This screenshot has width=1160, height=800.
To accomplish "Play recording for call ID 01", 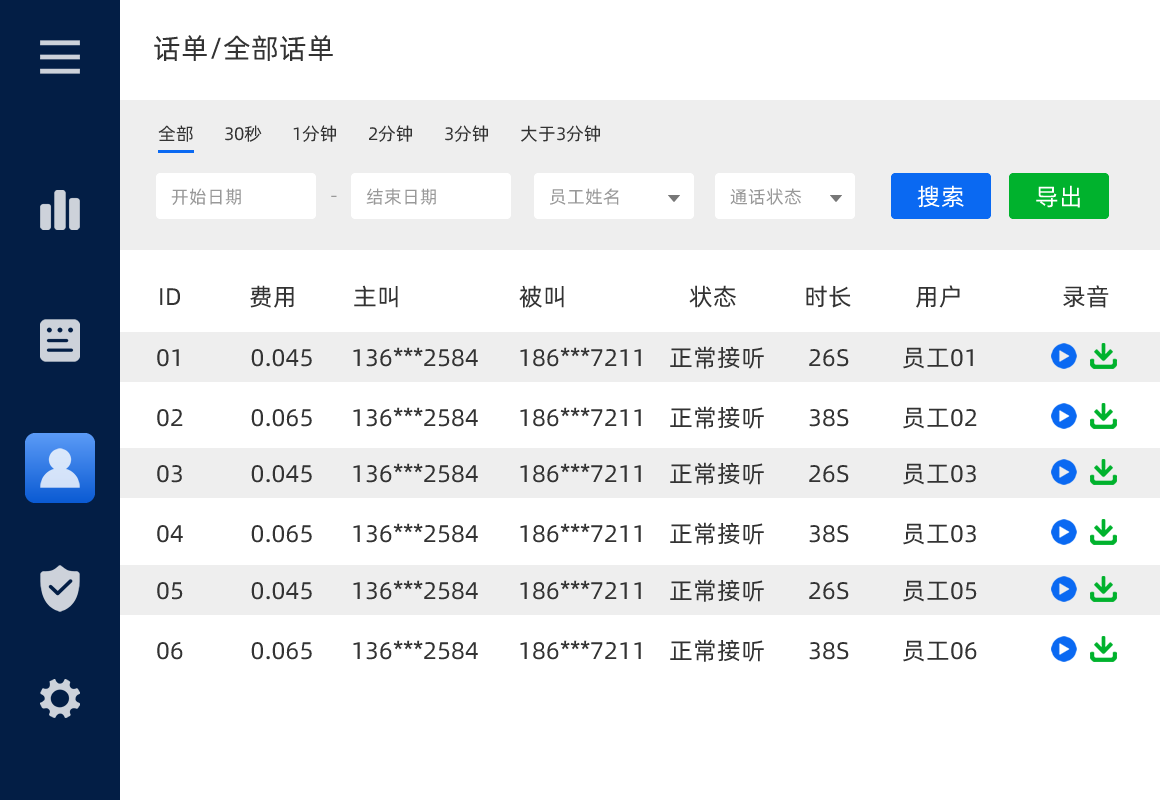I will pyautogui.click(x=1064, y=356).
